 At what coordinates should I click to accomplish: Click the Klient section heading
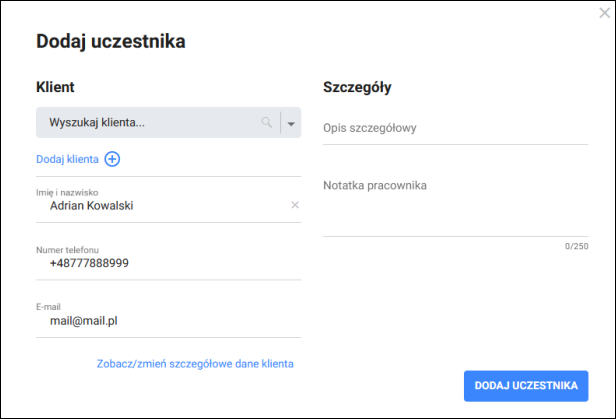pos(56,87)
